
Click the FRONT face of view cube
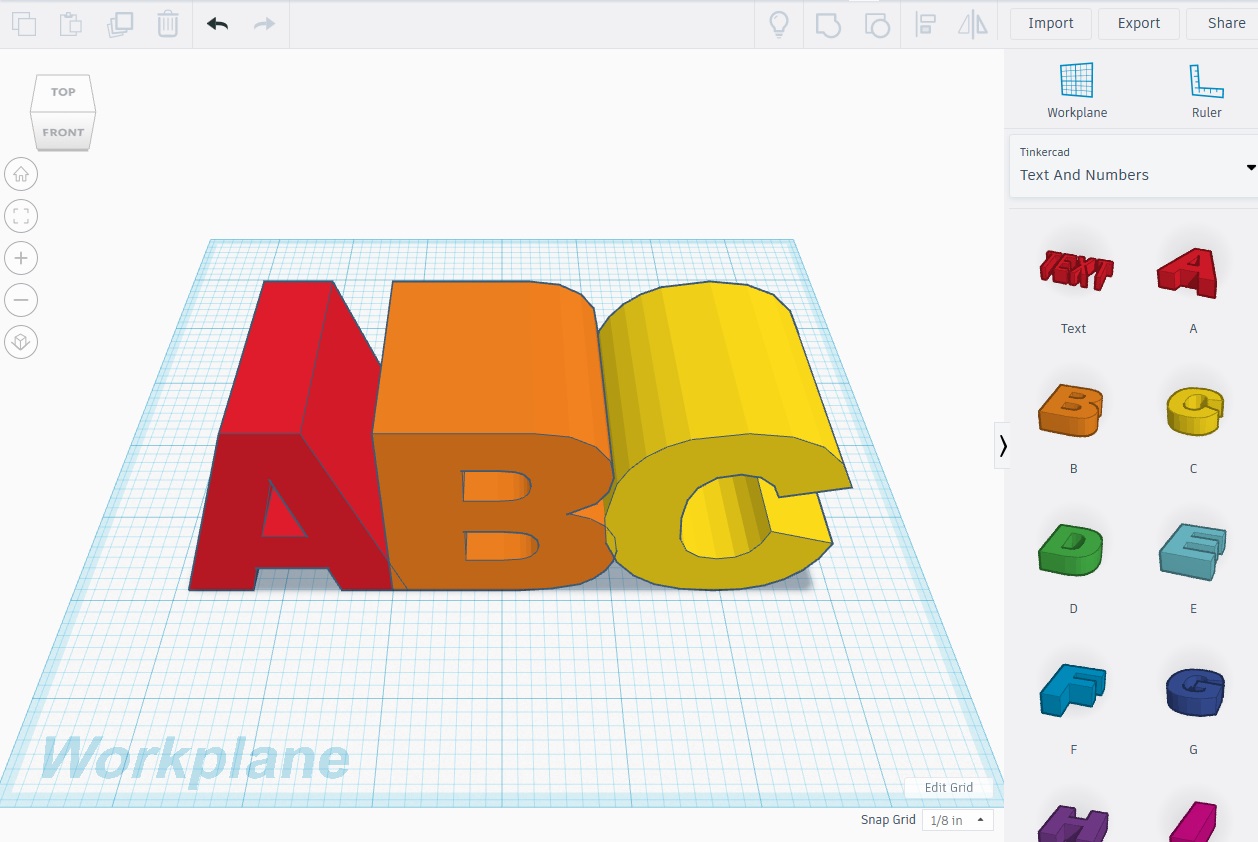(63, 132)
